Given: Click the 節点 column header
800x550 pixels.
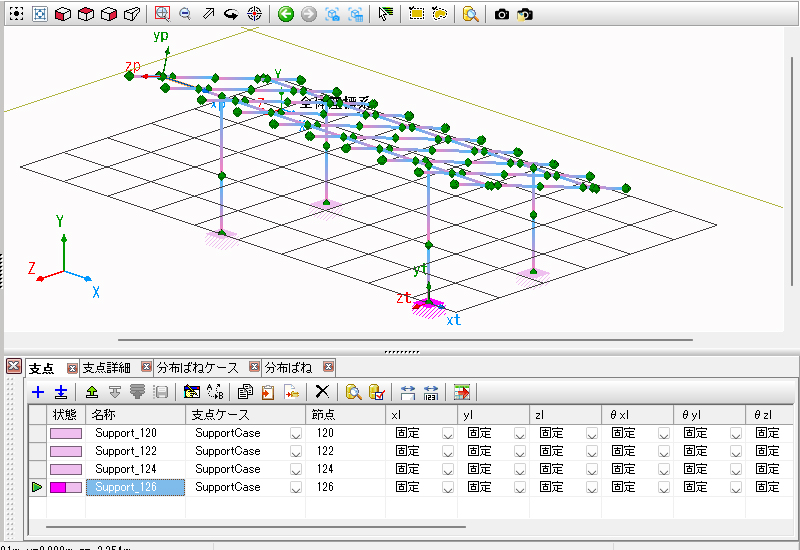Looking at the screenshot, I should (322, 414).
